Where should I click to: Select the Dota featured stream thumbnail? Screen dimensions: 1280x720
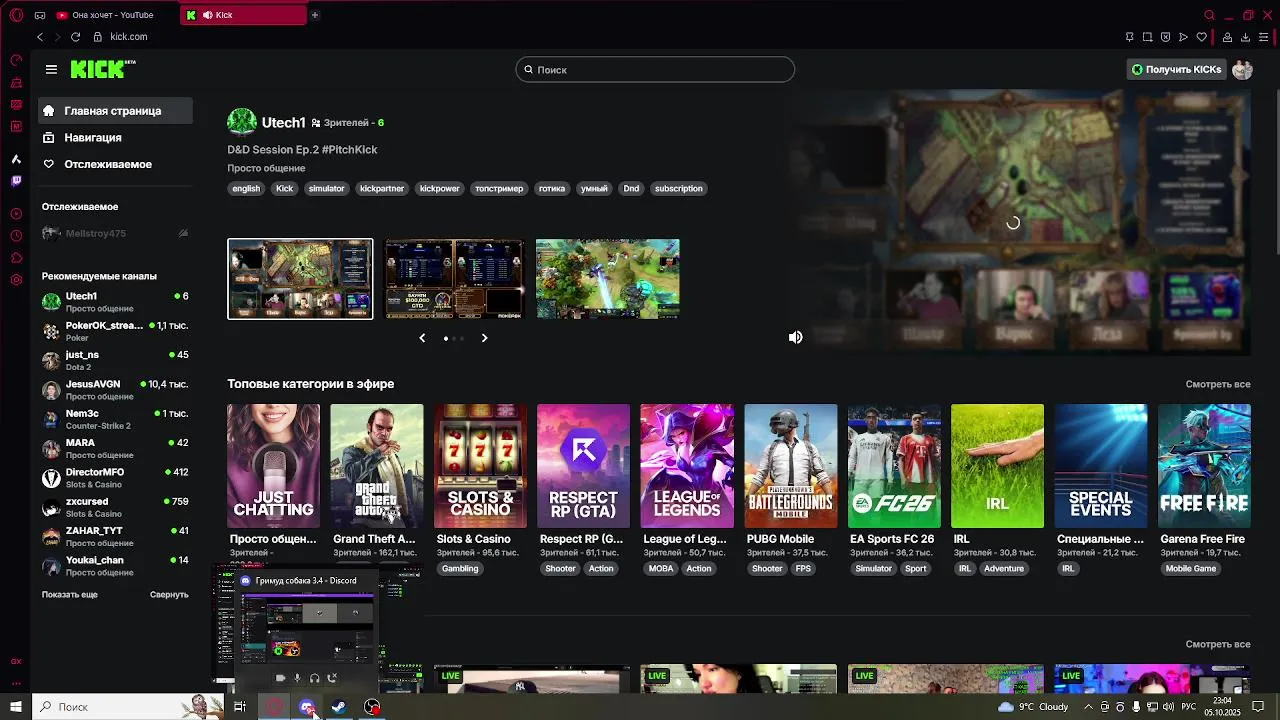pyautogui.click(x=608, y=279)
